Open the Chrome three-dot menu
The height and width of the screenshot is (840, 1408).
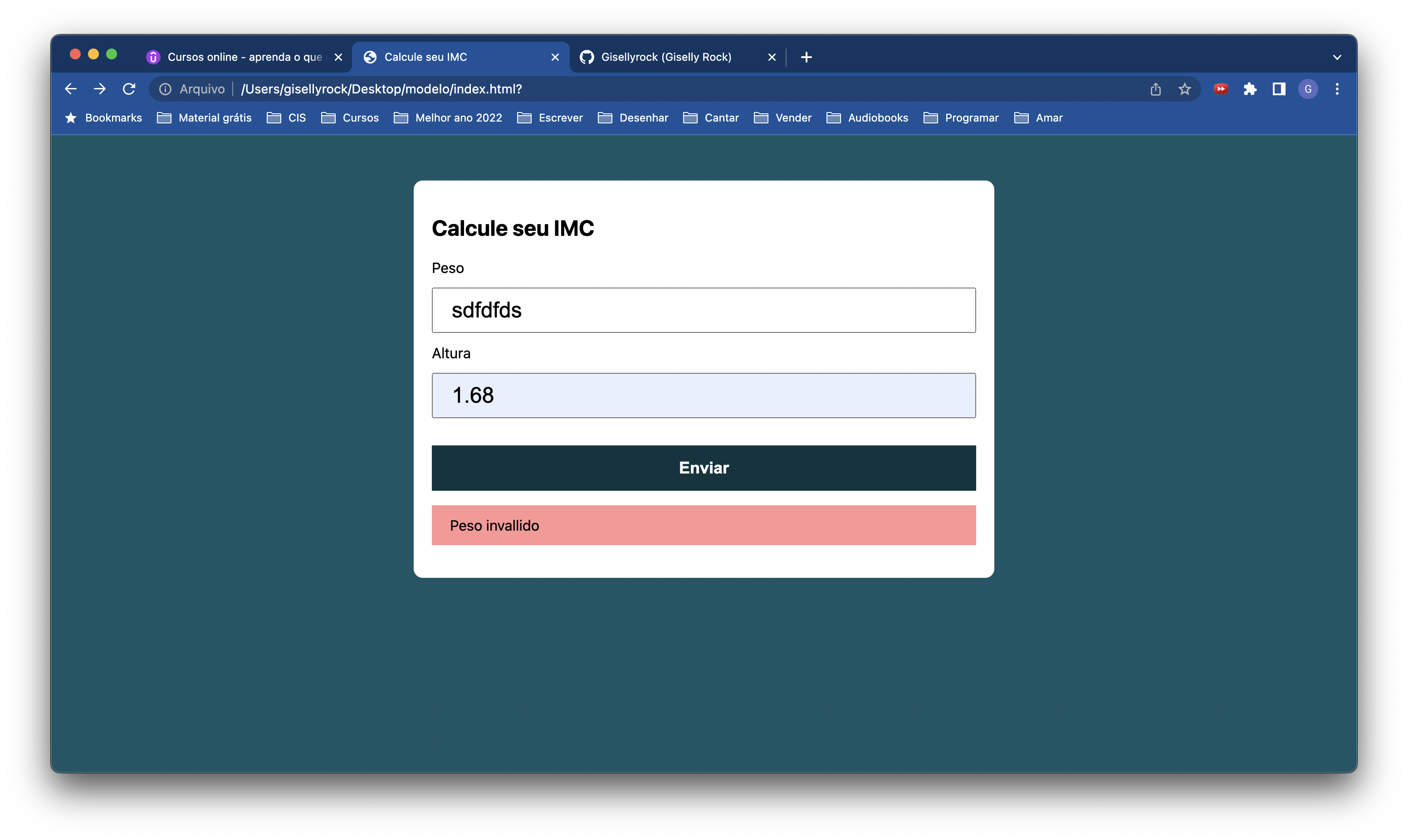pyautogui.click(x=1337, y=89)
